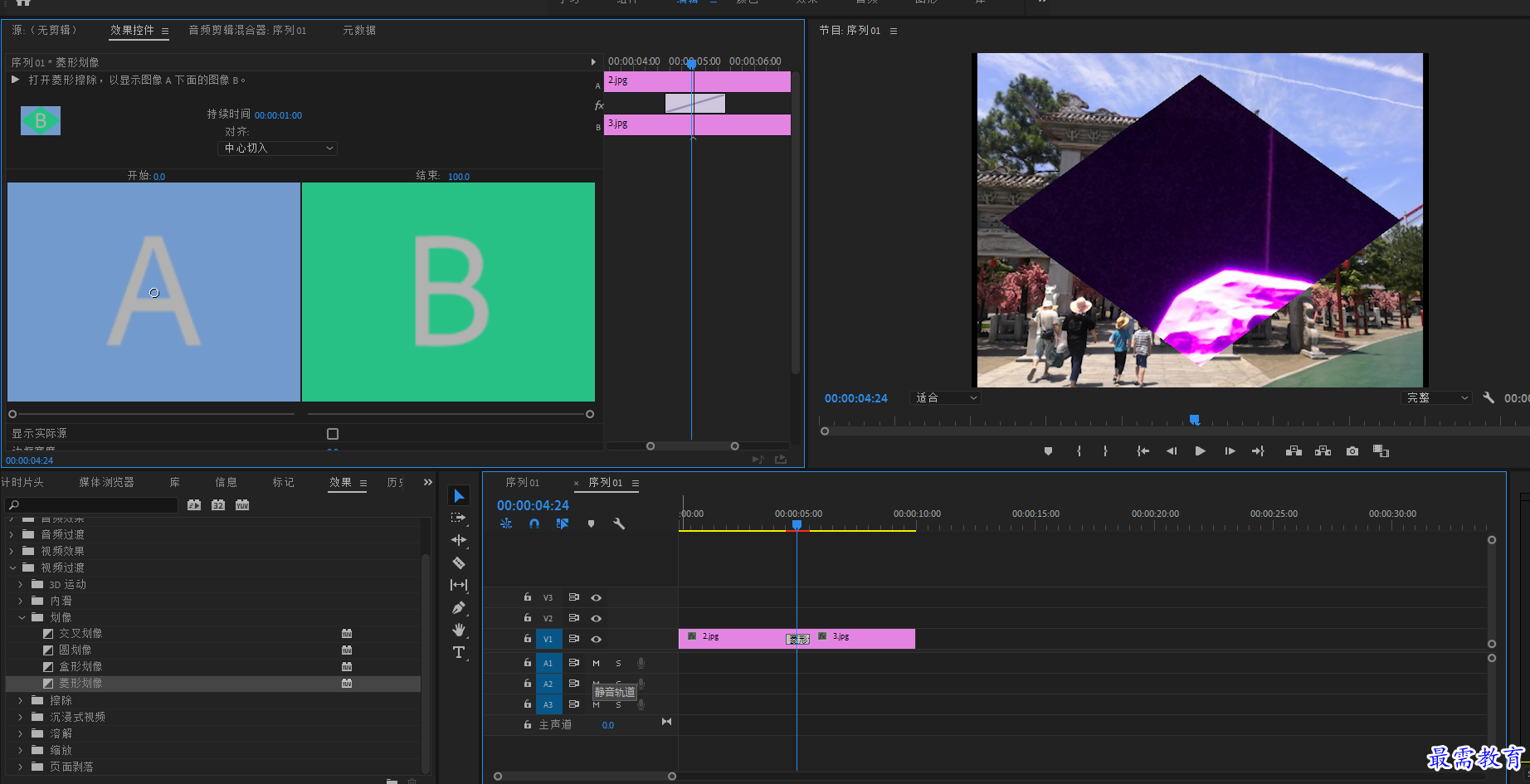Click Mark Out in the Program monitor

tap(1105, 451)
